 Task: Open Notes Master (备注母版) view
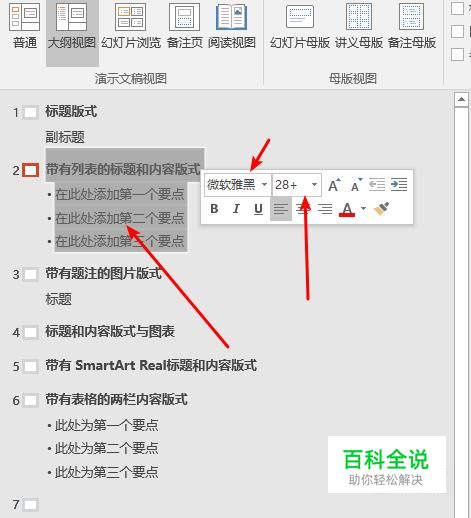[412, 27]
